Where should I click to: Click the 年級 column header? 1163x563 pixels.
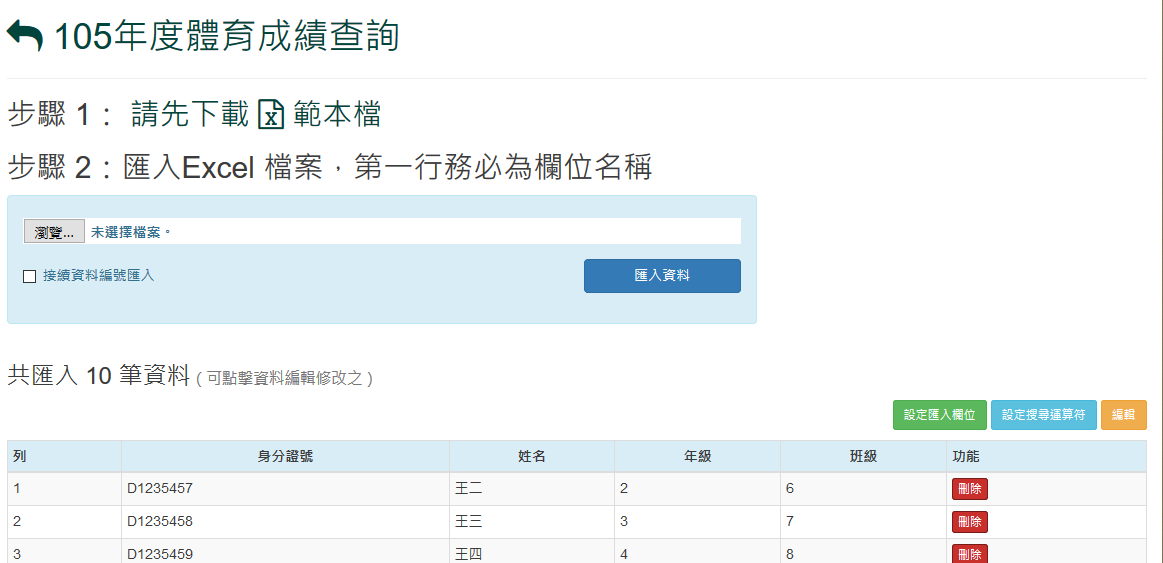tap(697, 457)
